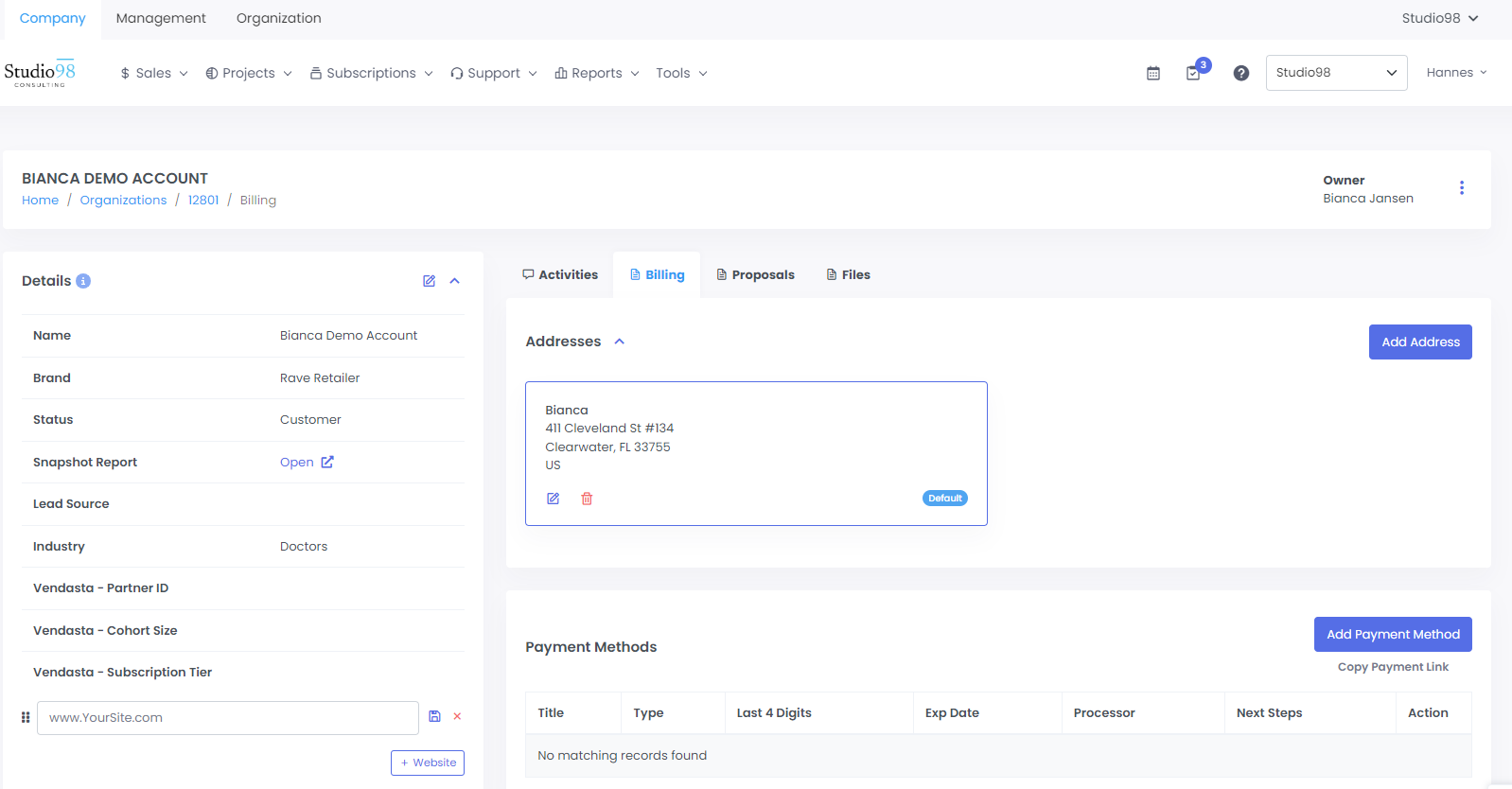Open the Organizations breadcrumb link
Image resolution: width=1512 pixels, height=789 pixels.
point(123,201)
